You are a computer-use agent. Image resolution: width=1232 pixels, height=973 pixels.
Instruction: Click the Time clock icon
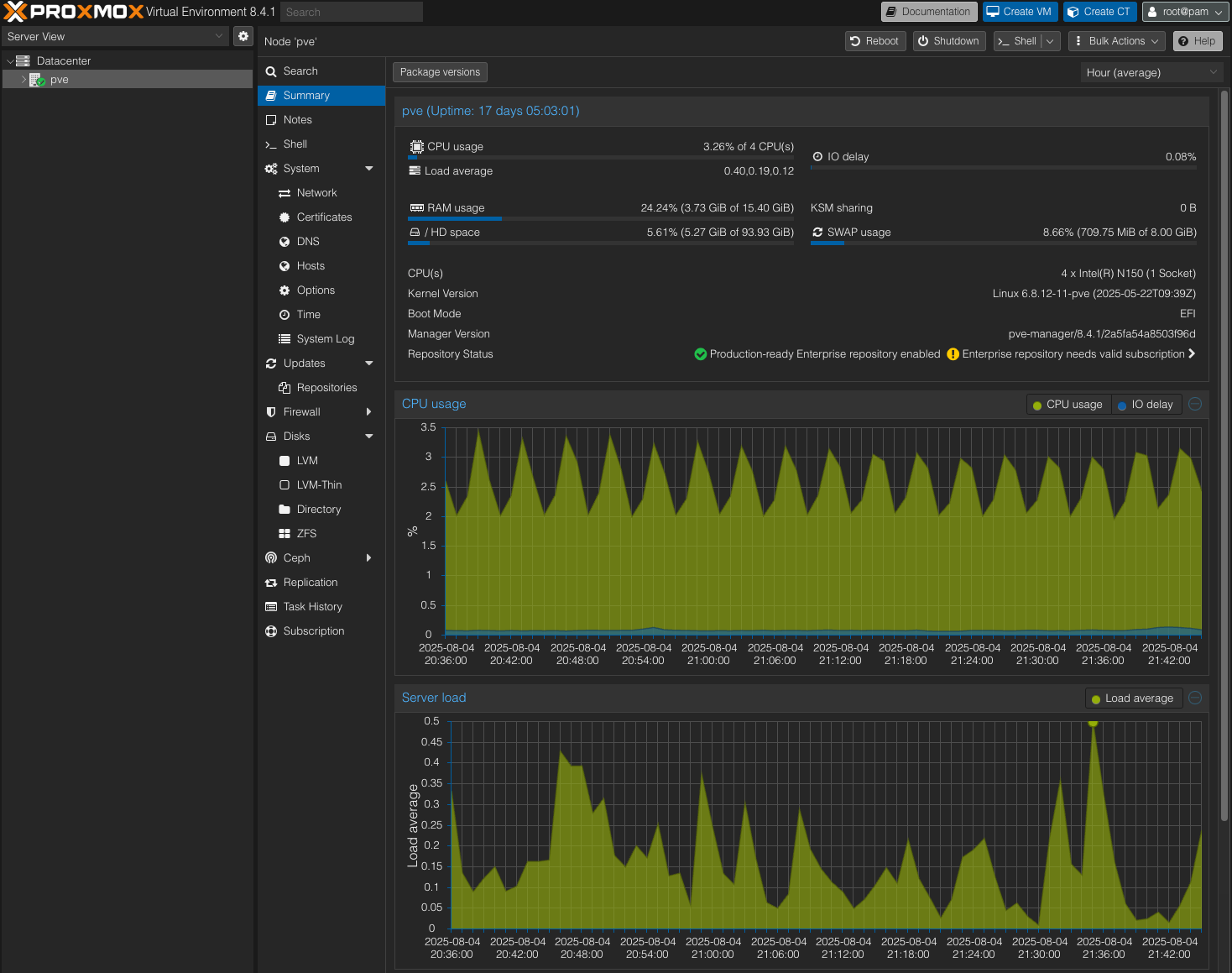click(x=285, y=315)
